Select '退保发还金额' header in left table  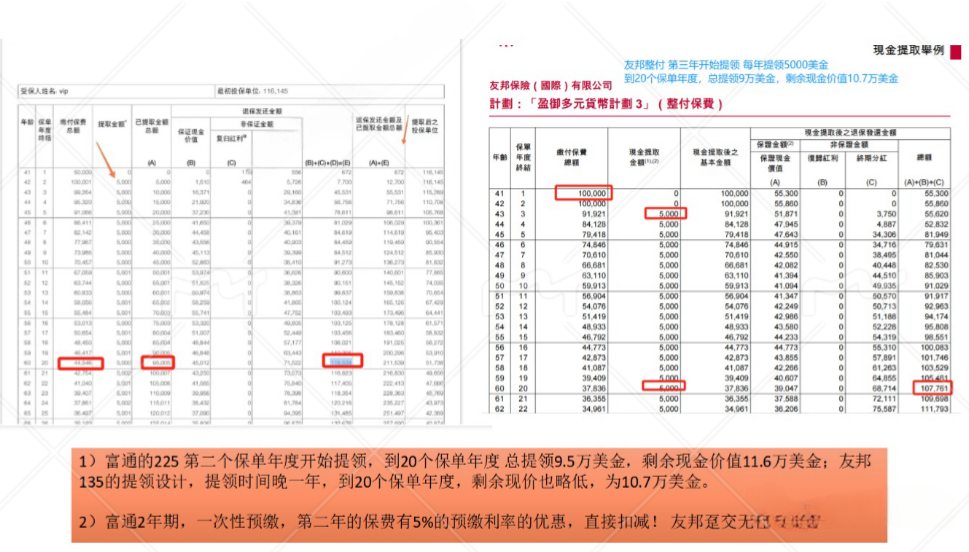[262, 111]
